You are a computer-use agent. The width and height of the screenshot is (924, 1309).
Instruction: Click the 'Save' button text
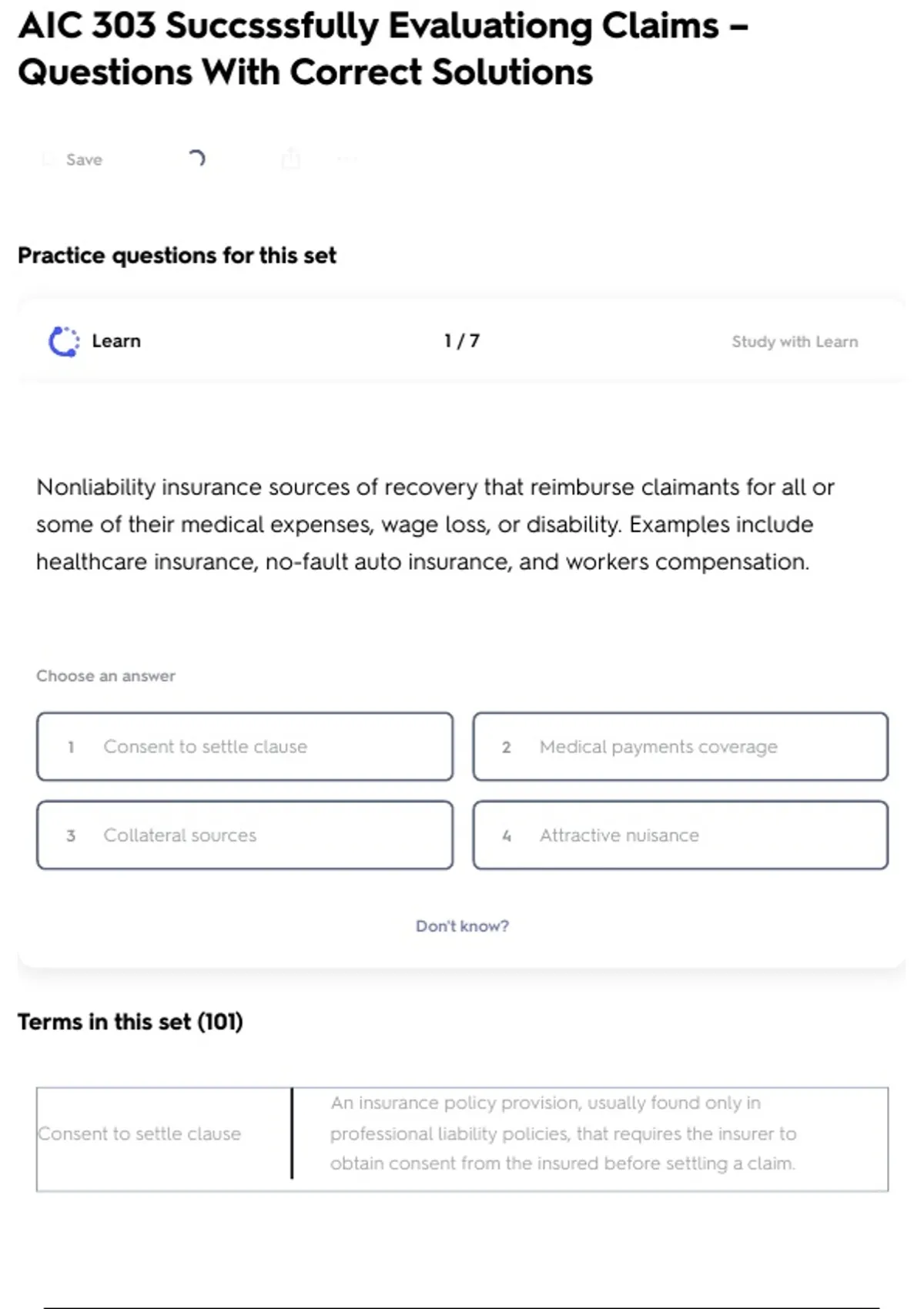pyautogui.click(x=84, y=159)
